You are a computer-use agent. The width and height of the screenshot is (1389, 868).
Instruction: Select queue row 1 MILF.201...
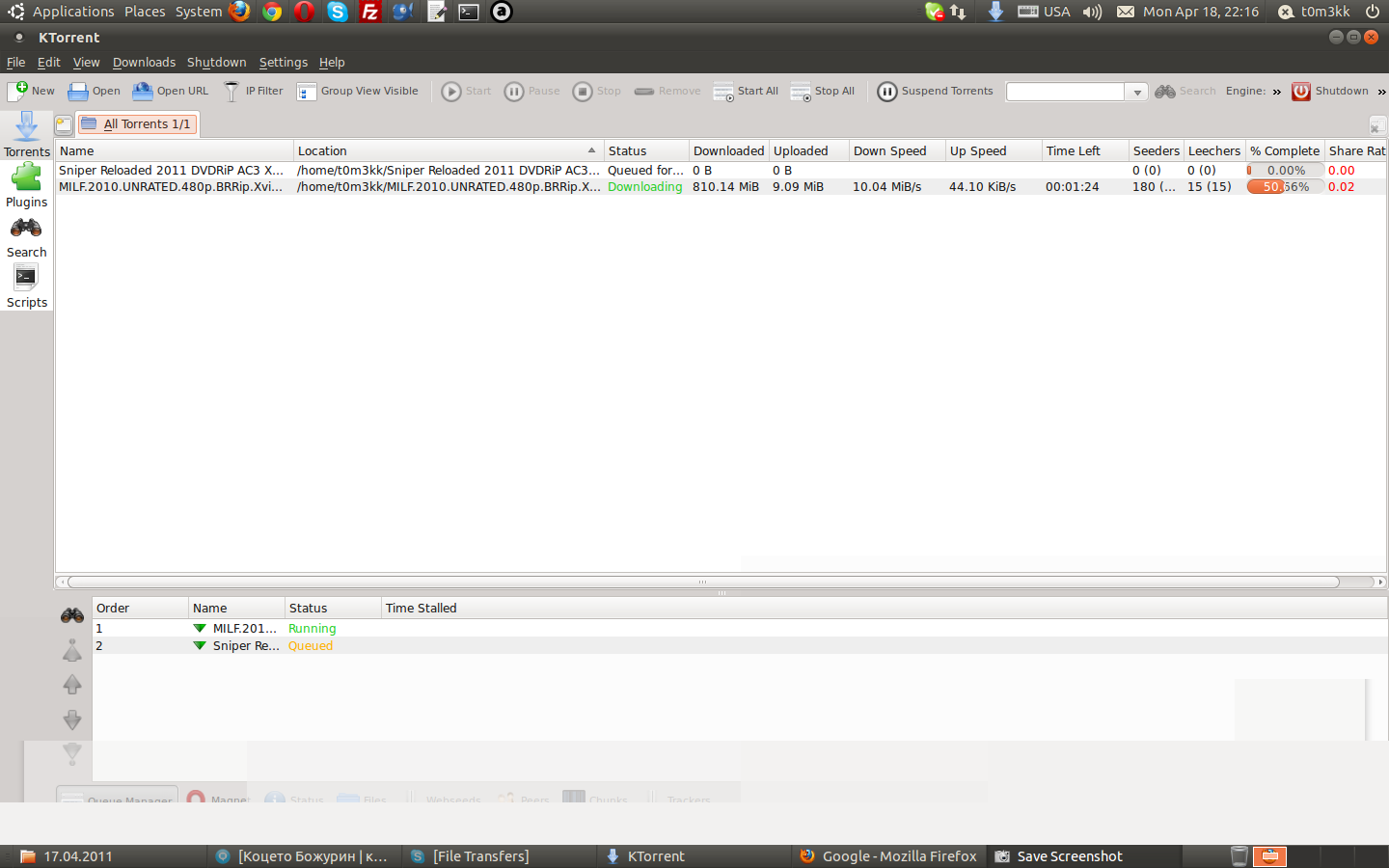click(740, 628)
